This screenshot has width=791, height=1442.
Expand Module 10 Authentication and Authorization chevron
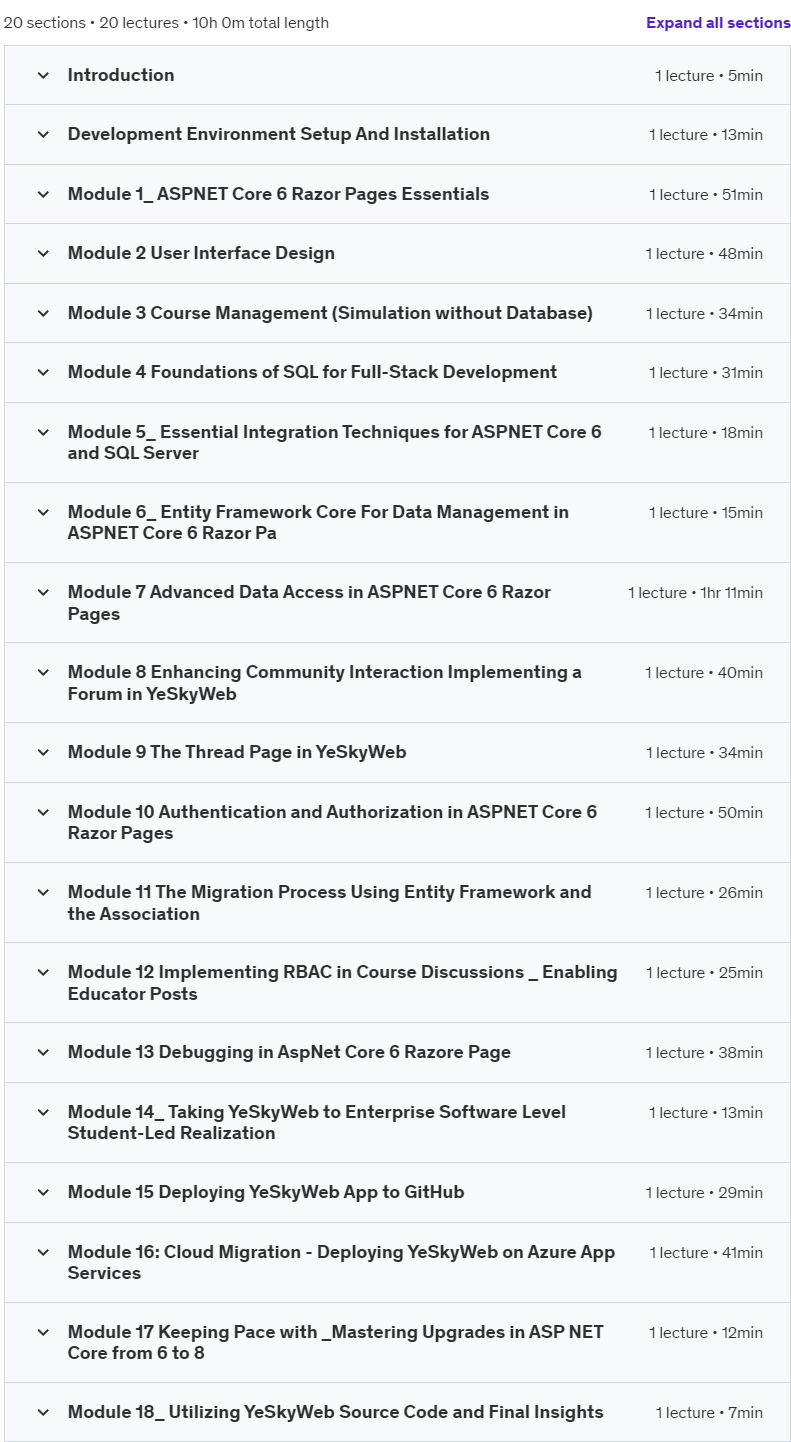click(43, 812)
